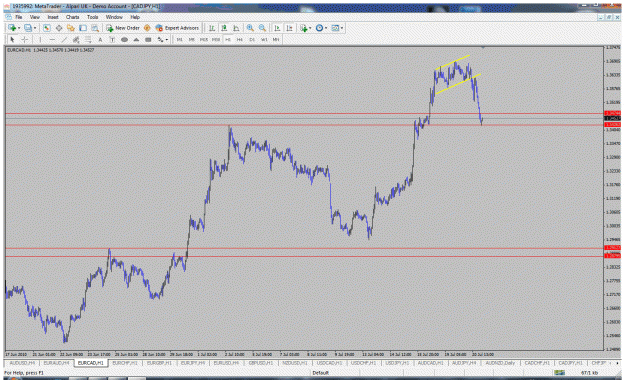Expand the Templates dropdown arrow
This screenshot has height=380, width=625.
342,28
